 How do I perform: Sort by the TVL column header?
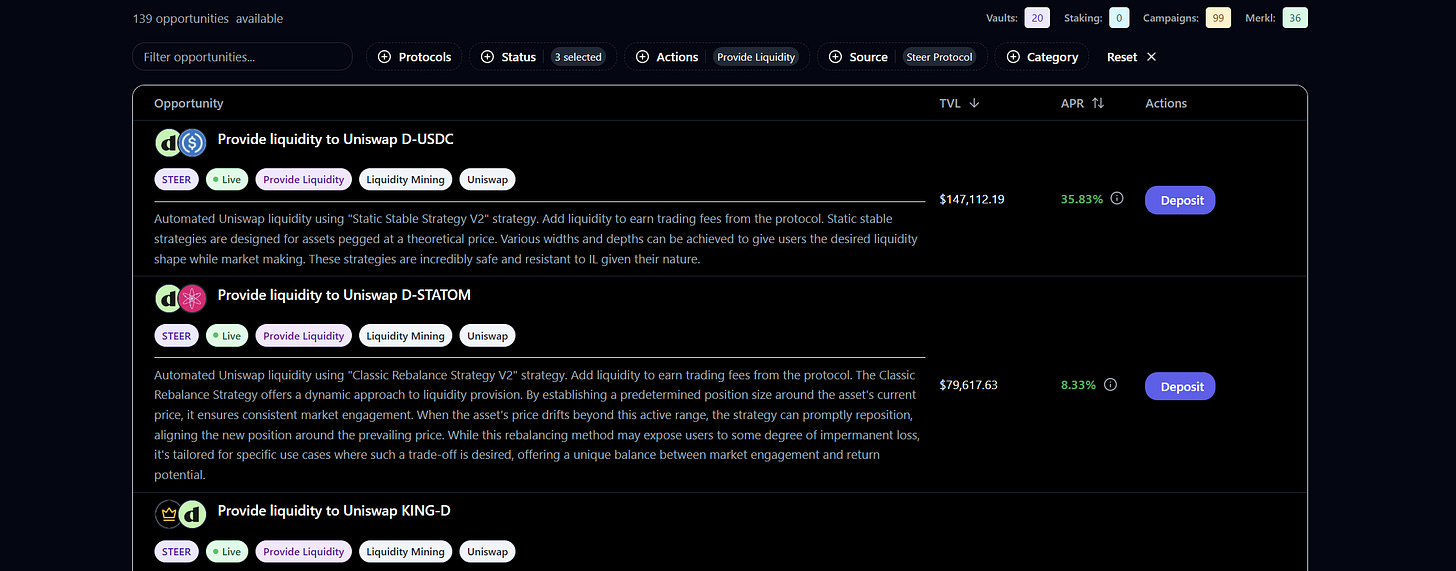tap(959, 103)
